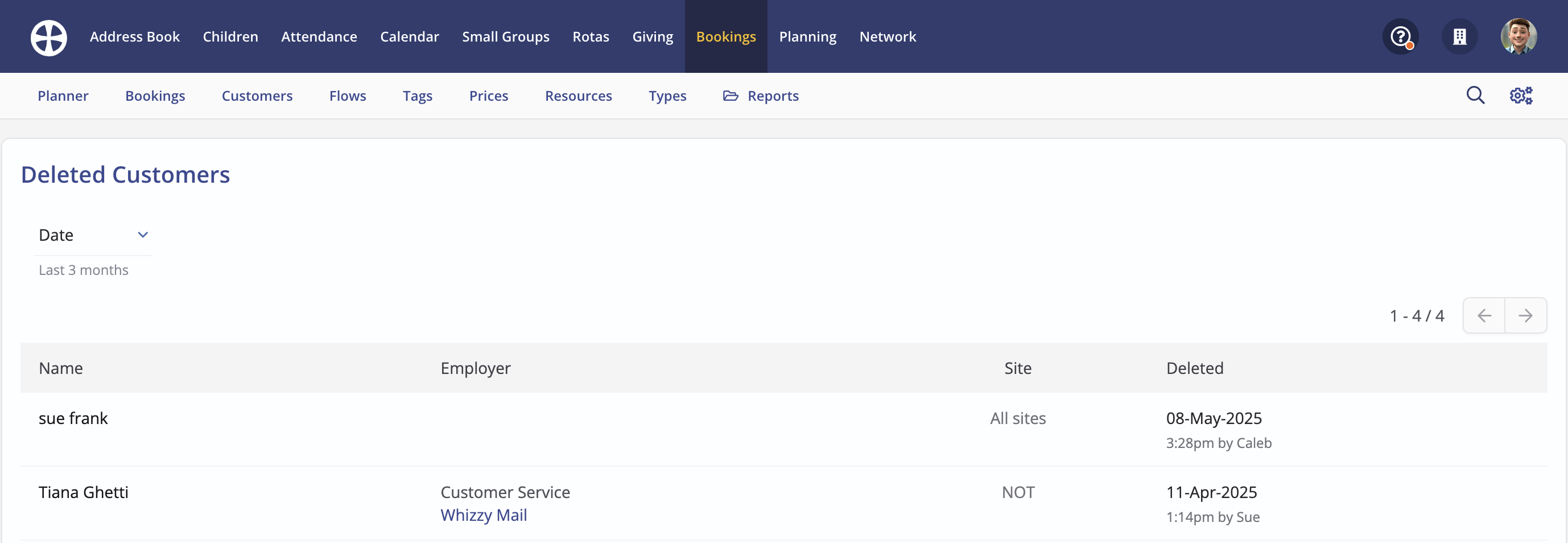Screen dimensions: 1568x543
Task: Open the Children module
Action: 230,36
